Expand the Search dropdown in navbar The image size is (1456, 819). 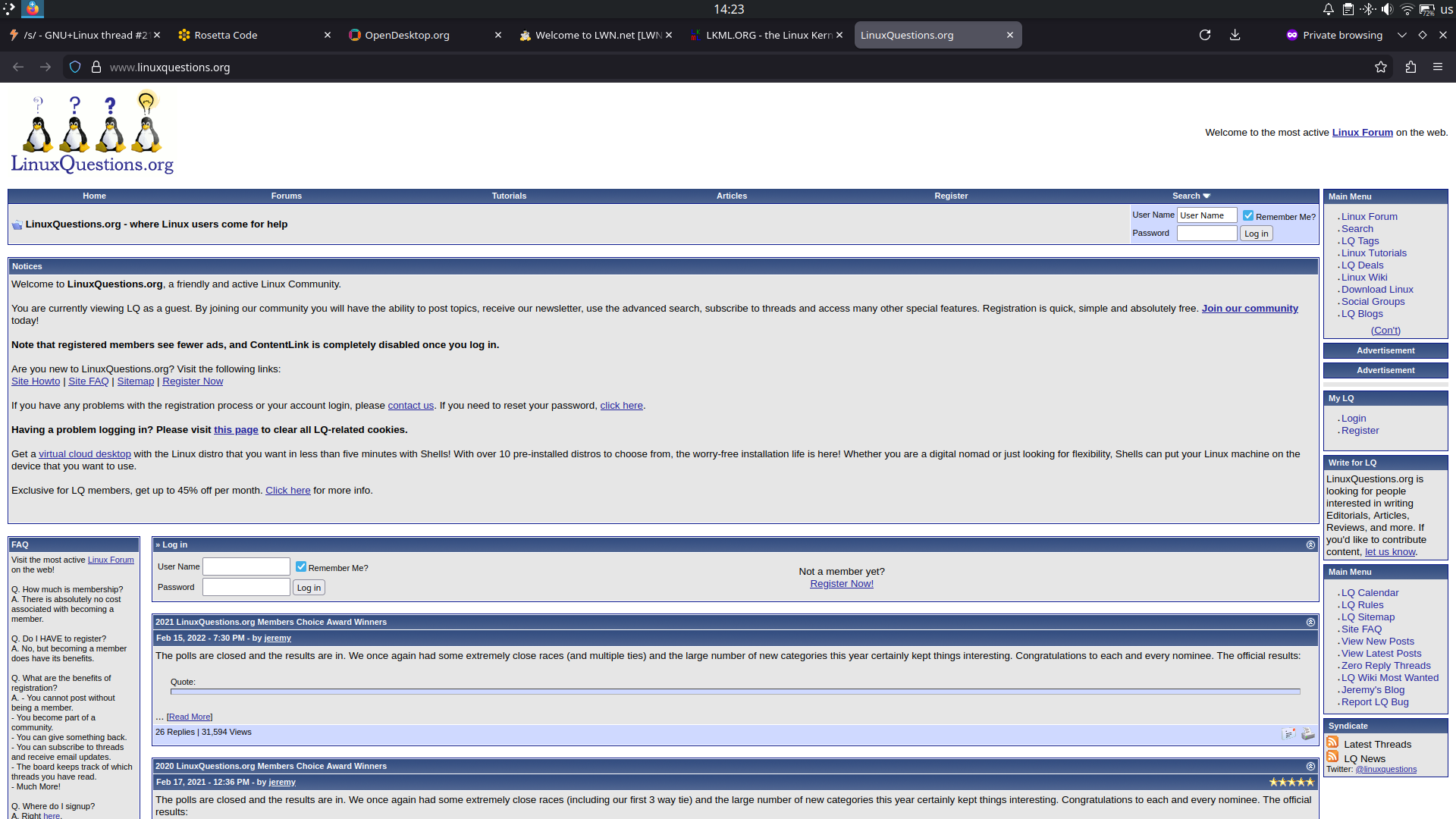pyautogui.click(x=1191, y=196)
